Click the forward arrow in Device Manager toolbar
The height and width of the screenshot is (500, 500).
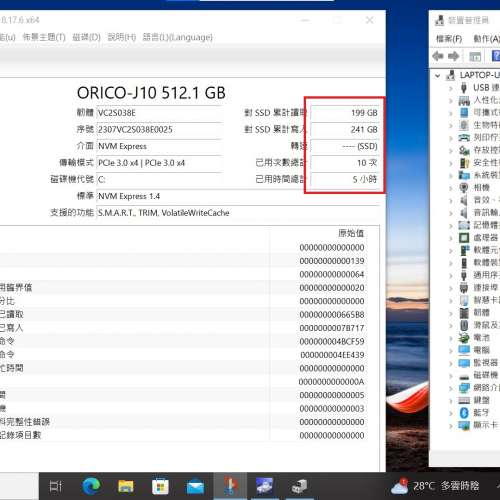pyautogui.click(x=454, y=56)
